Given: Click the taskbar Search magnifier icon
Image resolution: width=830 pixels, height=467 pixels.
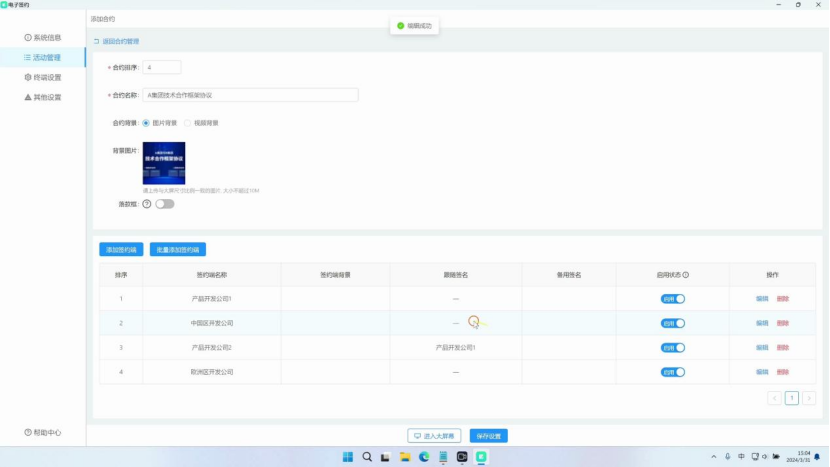Looking at the screenshot, I should (367, 457).
